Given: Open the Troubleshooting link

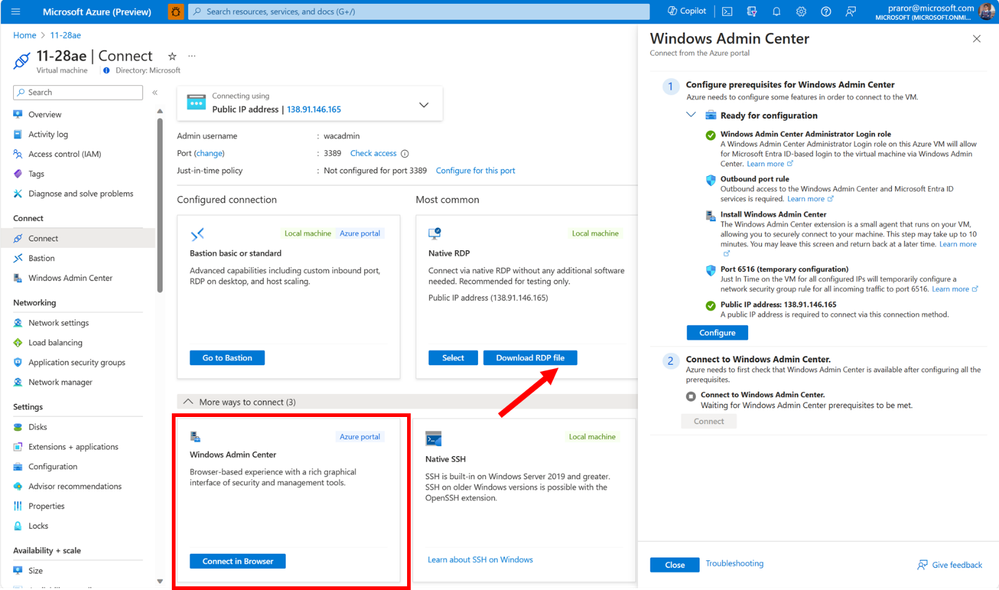Looking at the screenshot, I should (x=735, y=563).
